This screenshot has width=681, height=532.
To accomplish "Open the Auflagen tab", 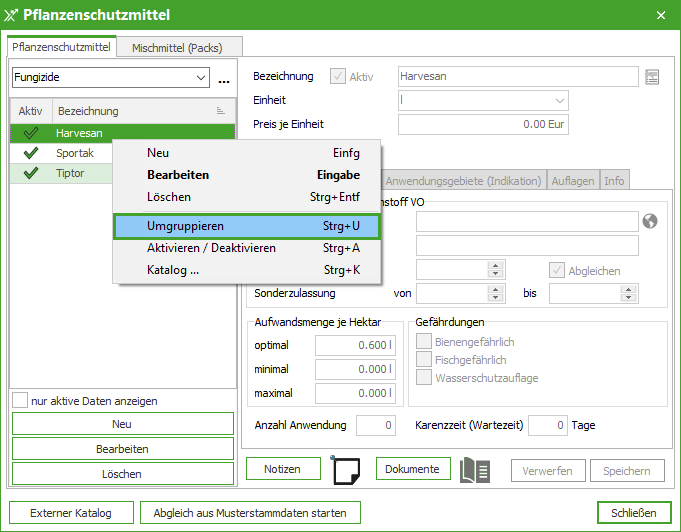I will 573,181.
